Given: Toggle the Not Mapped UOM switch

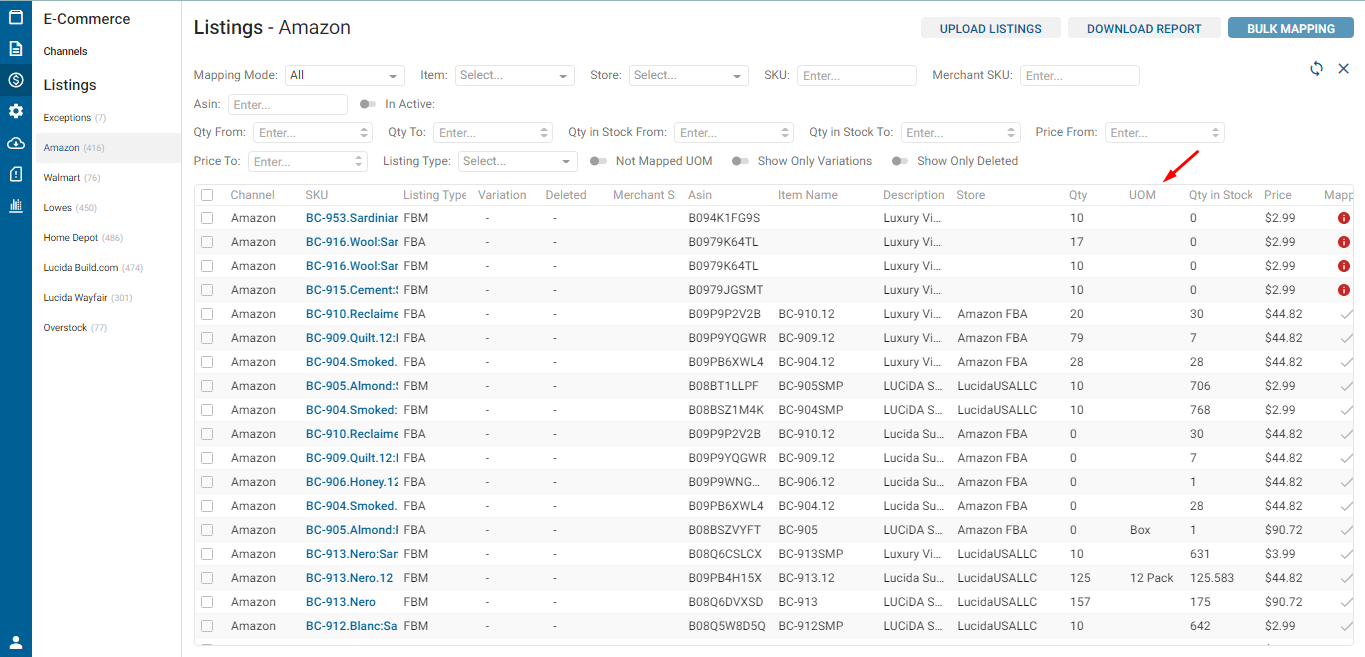Looking at the screenshot, I should pos(598,161).
